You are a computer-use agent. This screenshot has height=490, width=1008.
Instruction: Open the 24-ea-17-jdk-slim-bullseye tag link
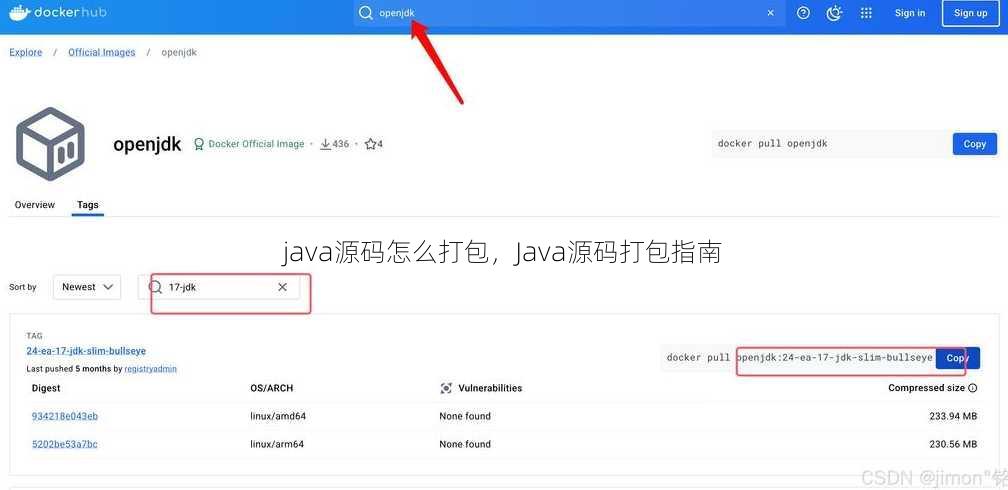point(86,351)
